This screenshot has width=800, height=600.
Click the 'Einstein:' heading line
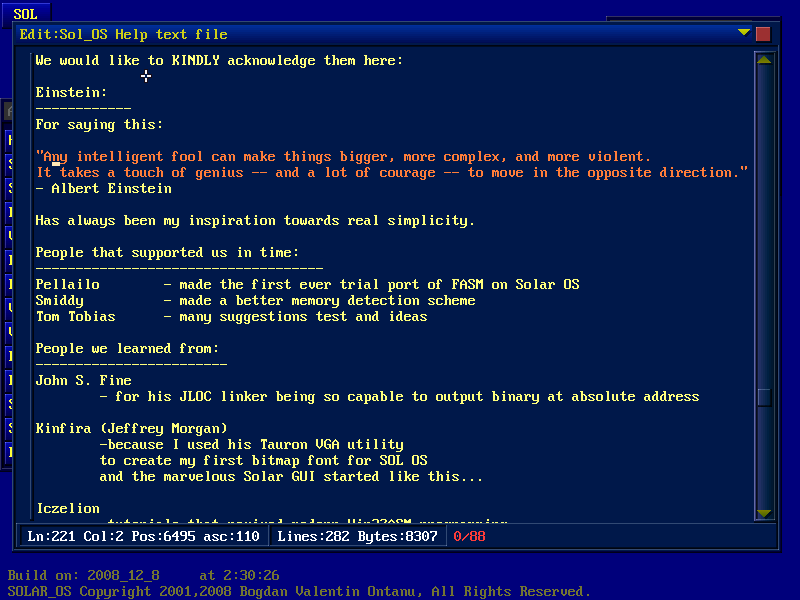[x=71, y=92]
